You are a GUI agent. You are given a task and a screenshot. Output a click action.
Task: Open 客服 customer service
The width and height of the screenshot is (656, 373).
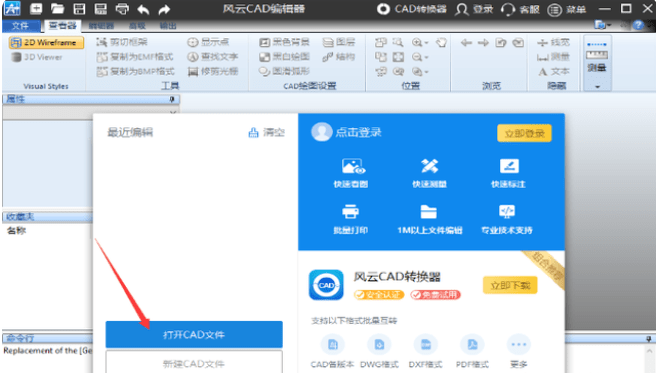click(x=520, y=9)
